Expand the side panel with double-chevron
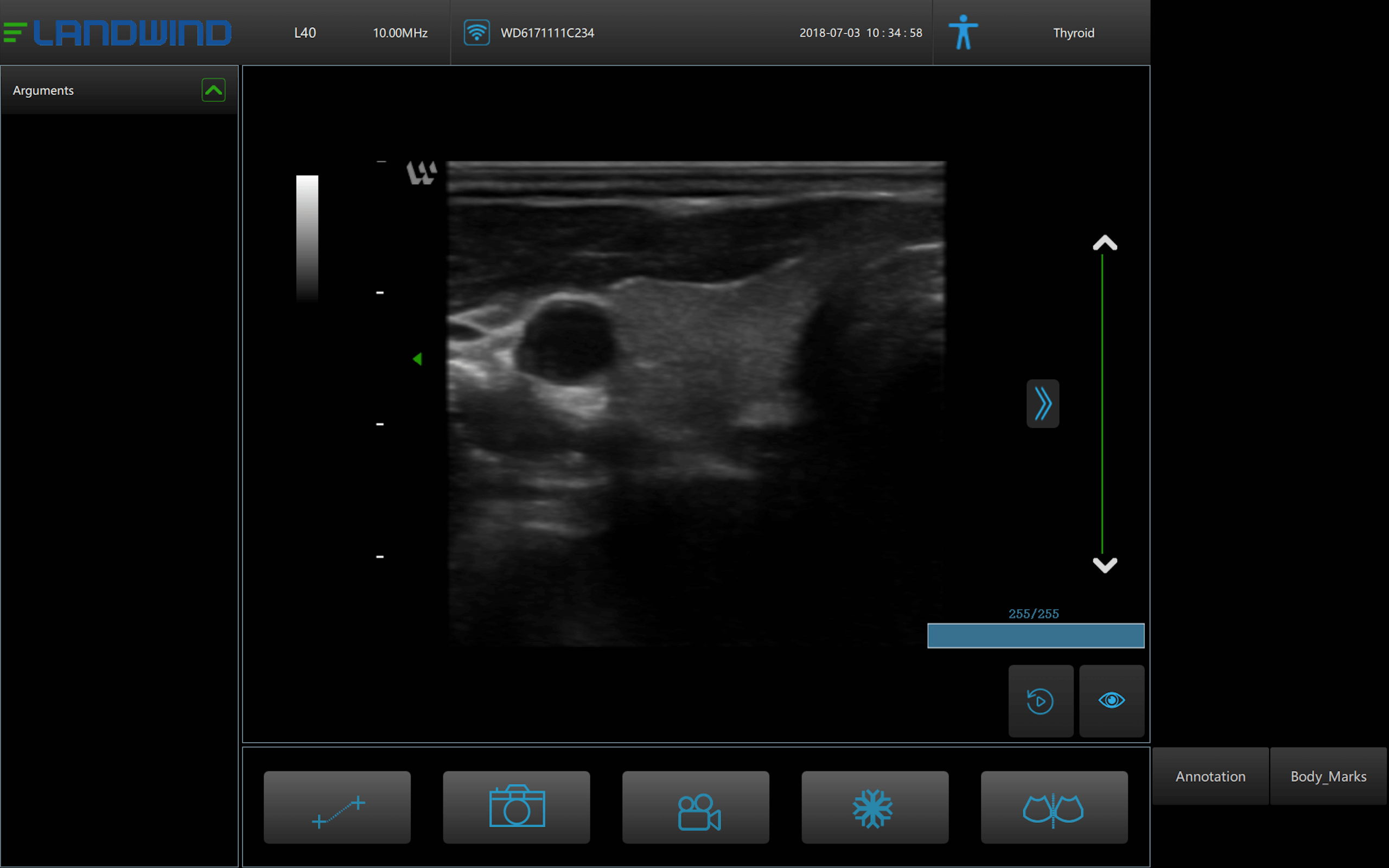 click(x=1043, y=404)
